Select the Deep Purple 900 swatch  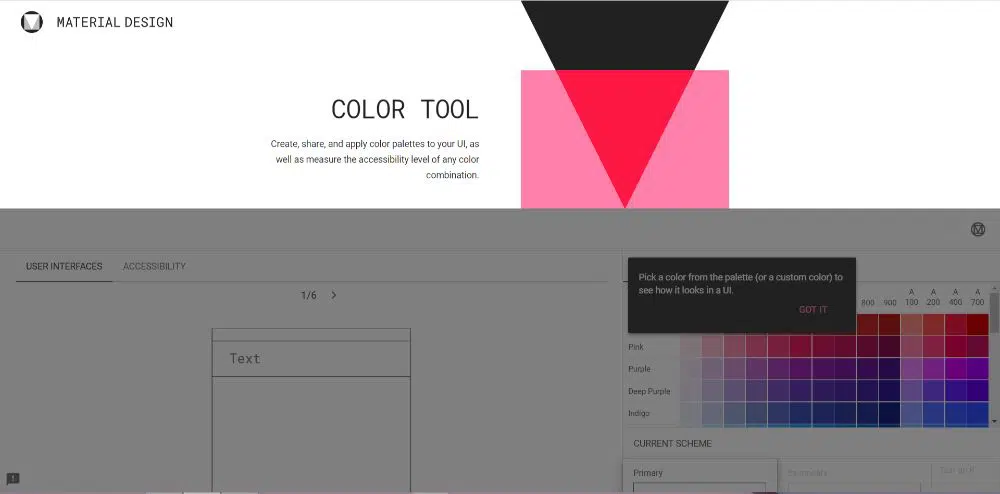click(889, 391)
